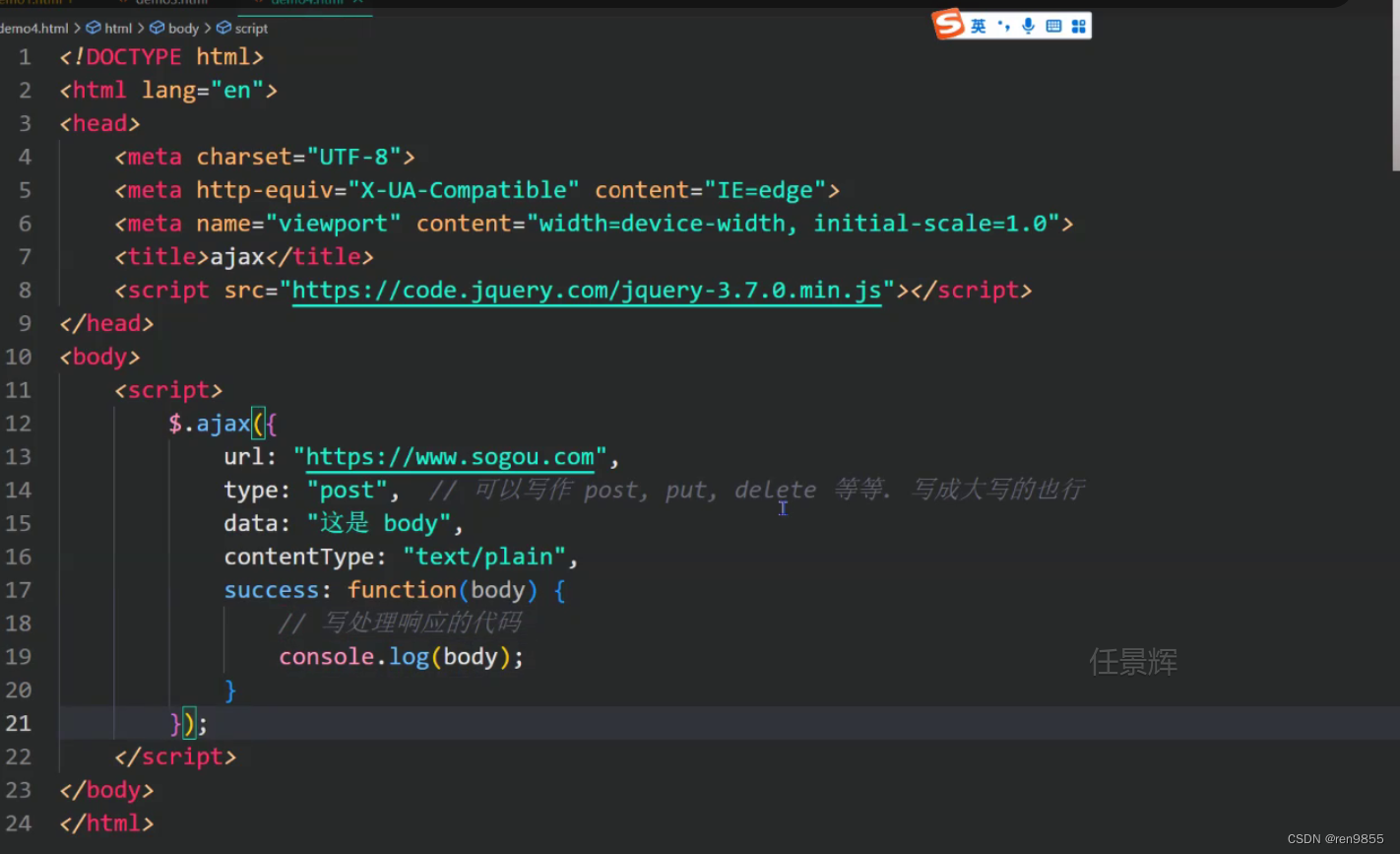
Task: Click the "width=device-width, initial-scale=1.0" string
Action: (x=794, y=224)
